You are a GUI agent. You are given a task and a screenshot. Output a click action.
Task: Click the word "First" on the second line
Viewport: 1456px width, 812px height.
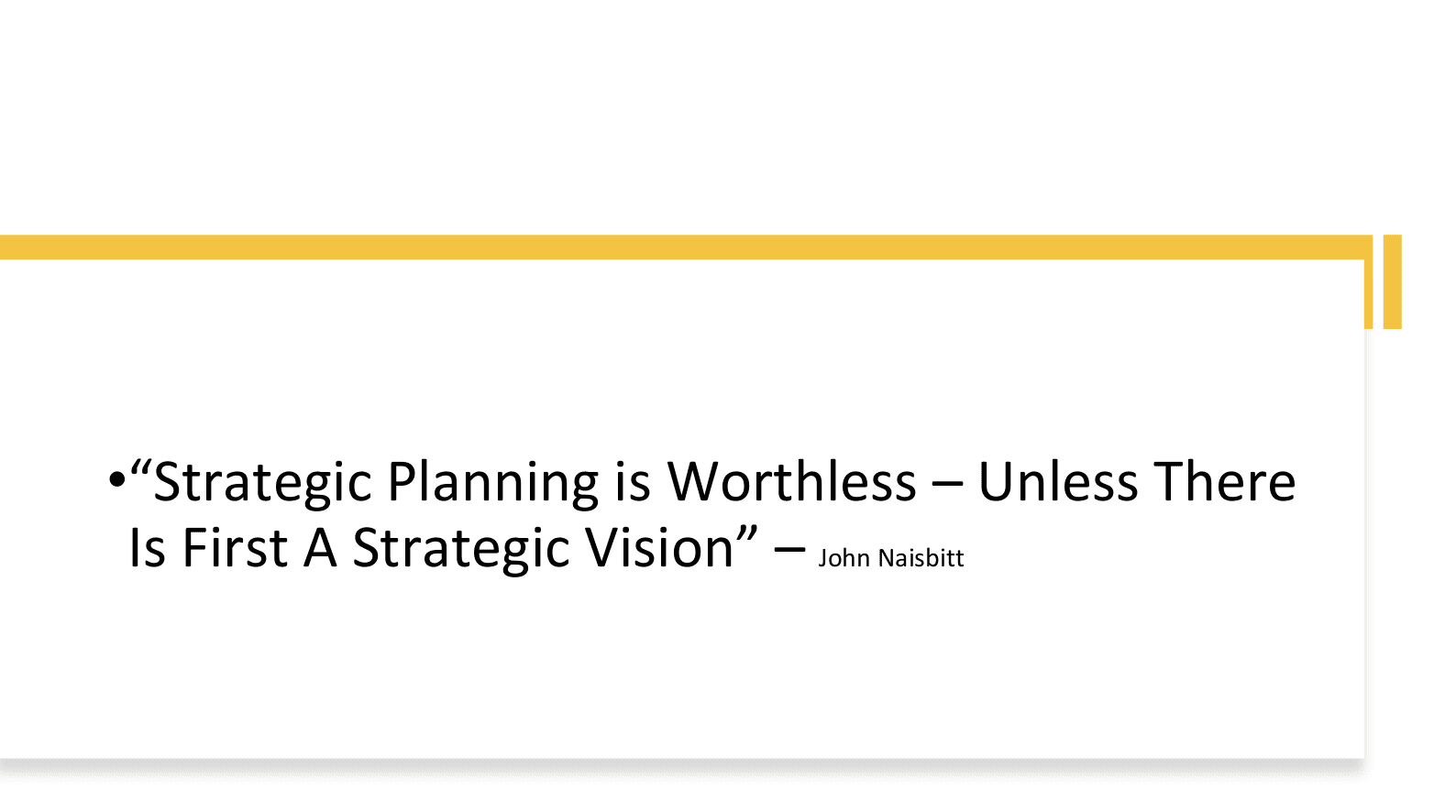(x=235, y=548)
